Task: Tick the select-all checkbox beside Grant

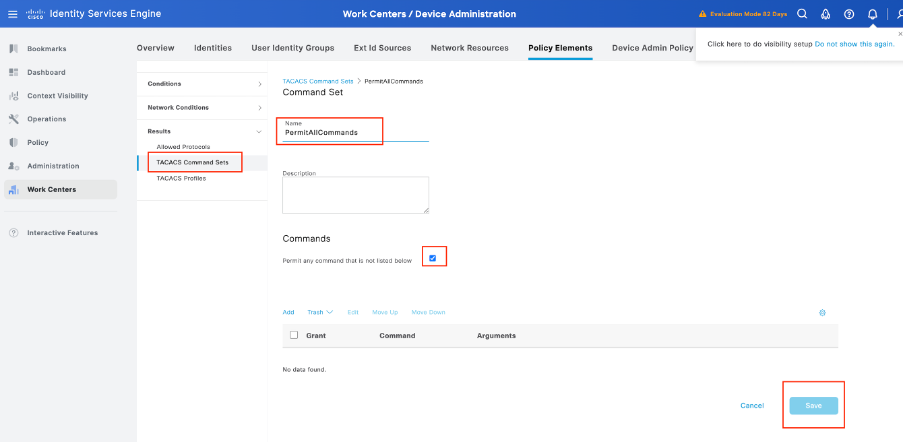Action: click(x=294, y=335)
